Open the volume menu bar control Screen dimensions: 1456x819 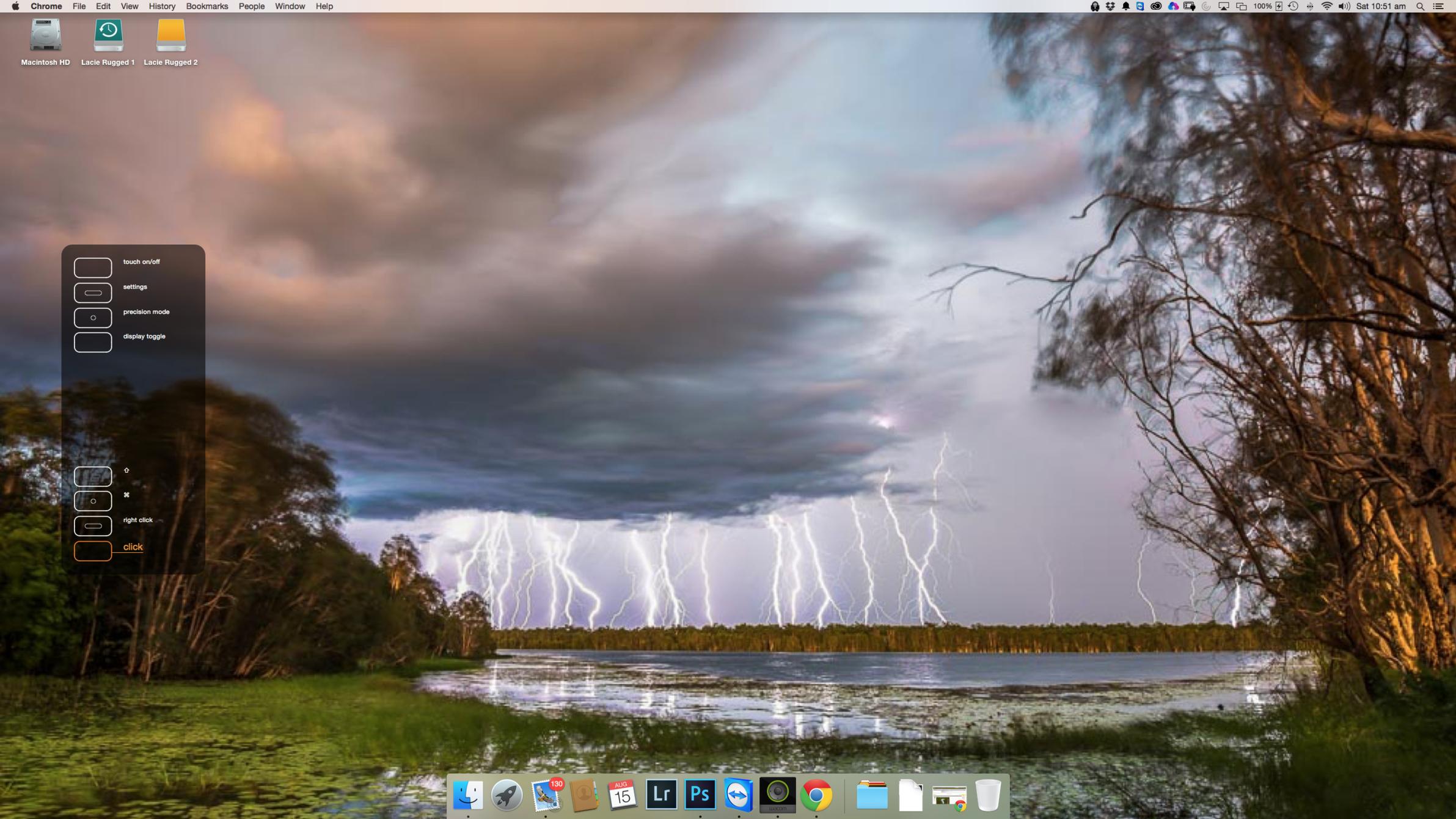pyautogui.click(x=1344, y=6)
